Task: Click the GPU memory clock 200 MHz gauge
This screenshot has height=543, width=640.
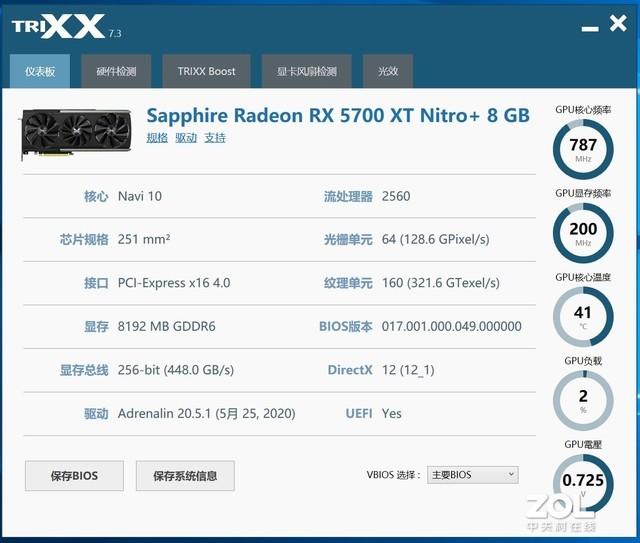Action: point(583,233)
